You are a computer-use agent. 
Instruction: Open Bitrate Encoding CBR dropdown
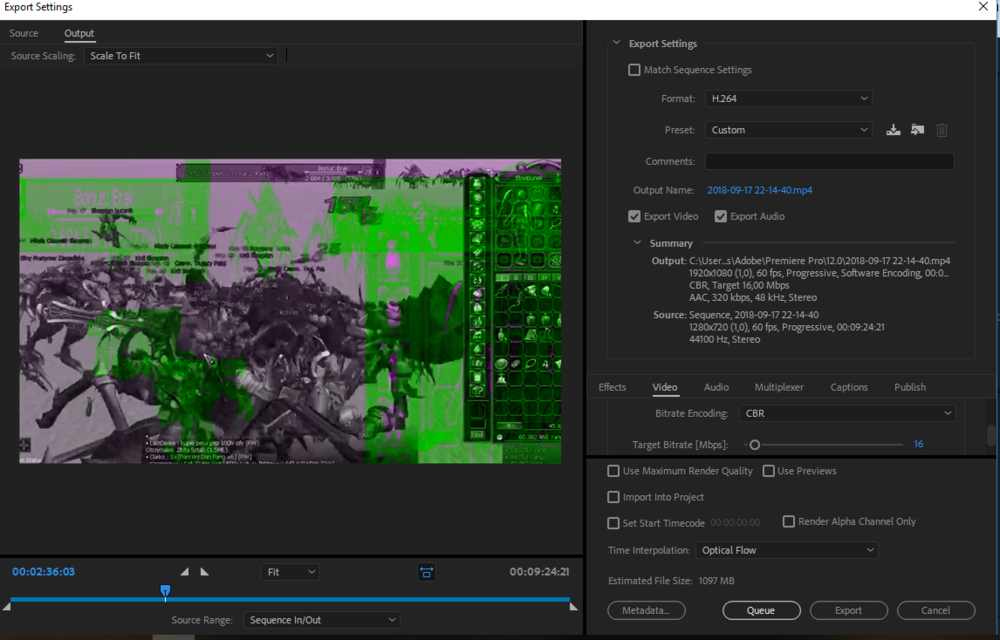(x=847, y=414)
